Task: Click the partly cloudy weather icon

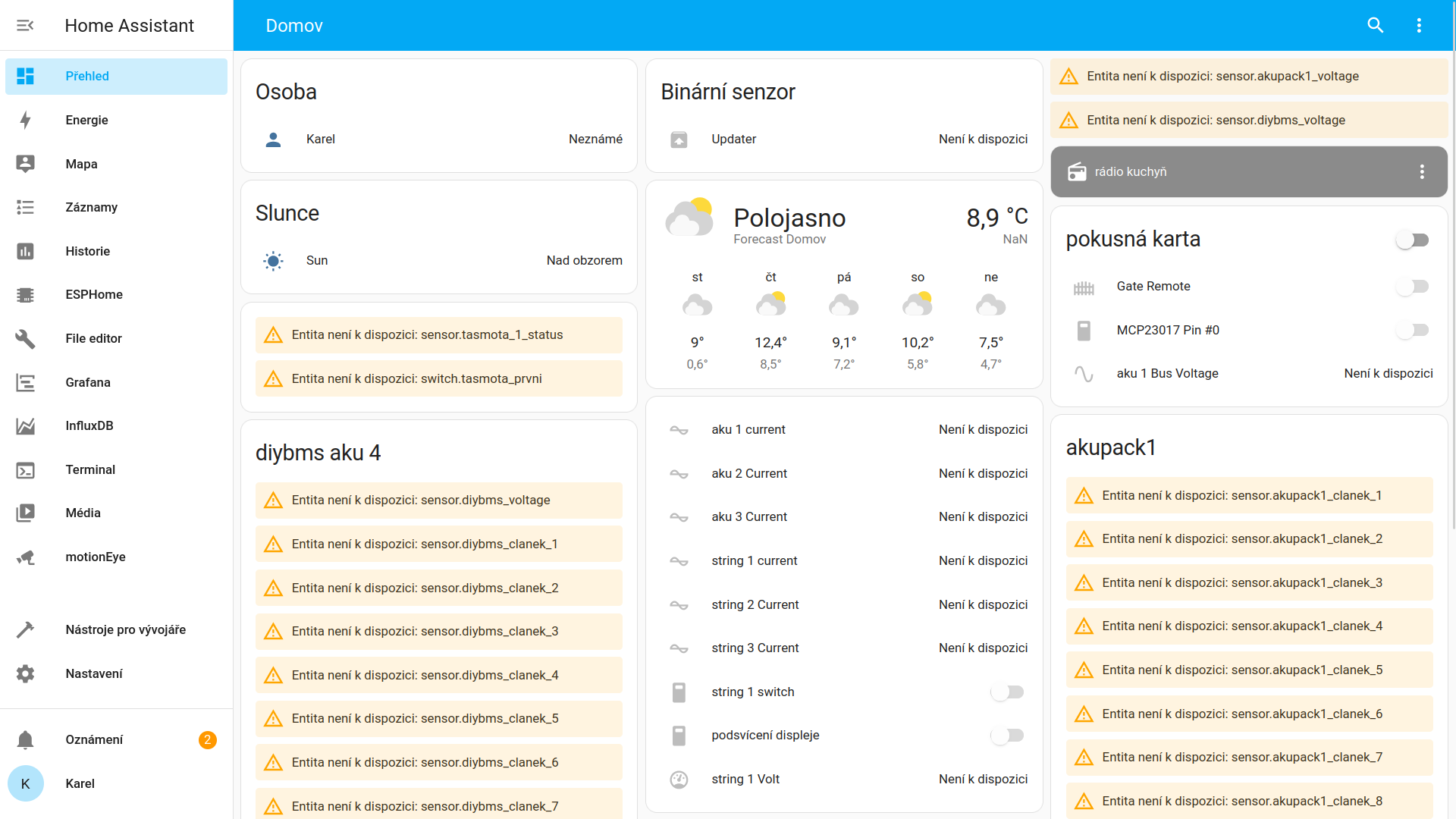Action: [689, 218]
